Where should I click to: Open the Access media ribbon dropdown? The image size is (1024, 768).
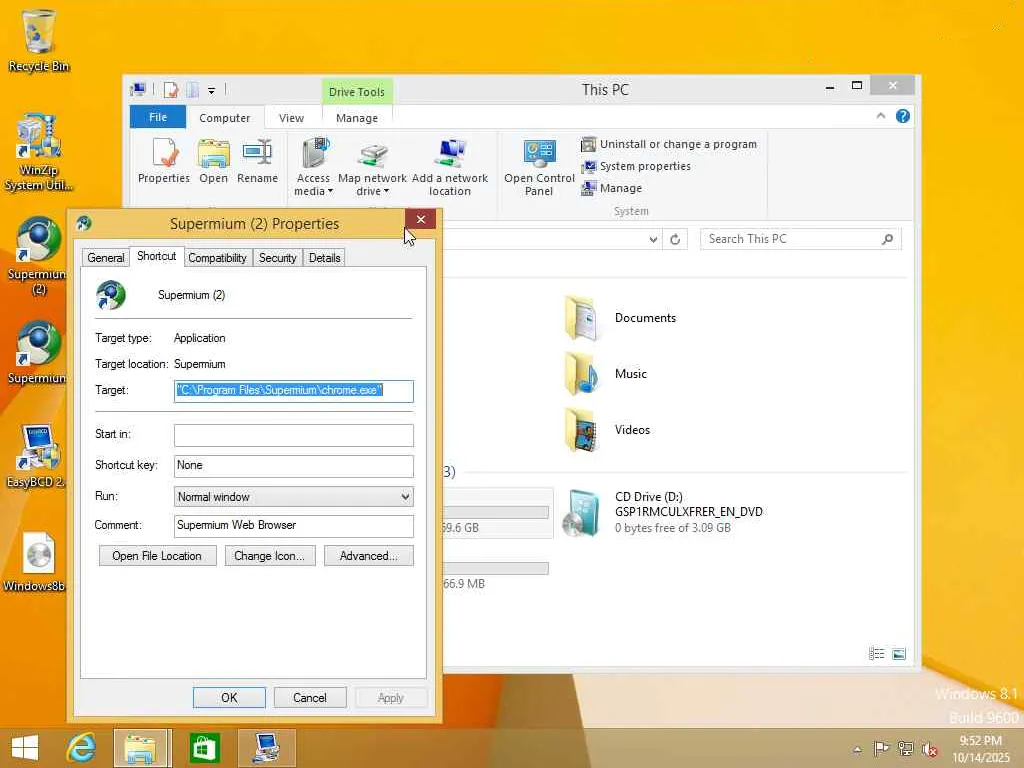pyautogui.click(x=313, y=167)
